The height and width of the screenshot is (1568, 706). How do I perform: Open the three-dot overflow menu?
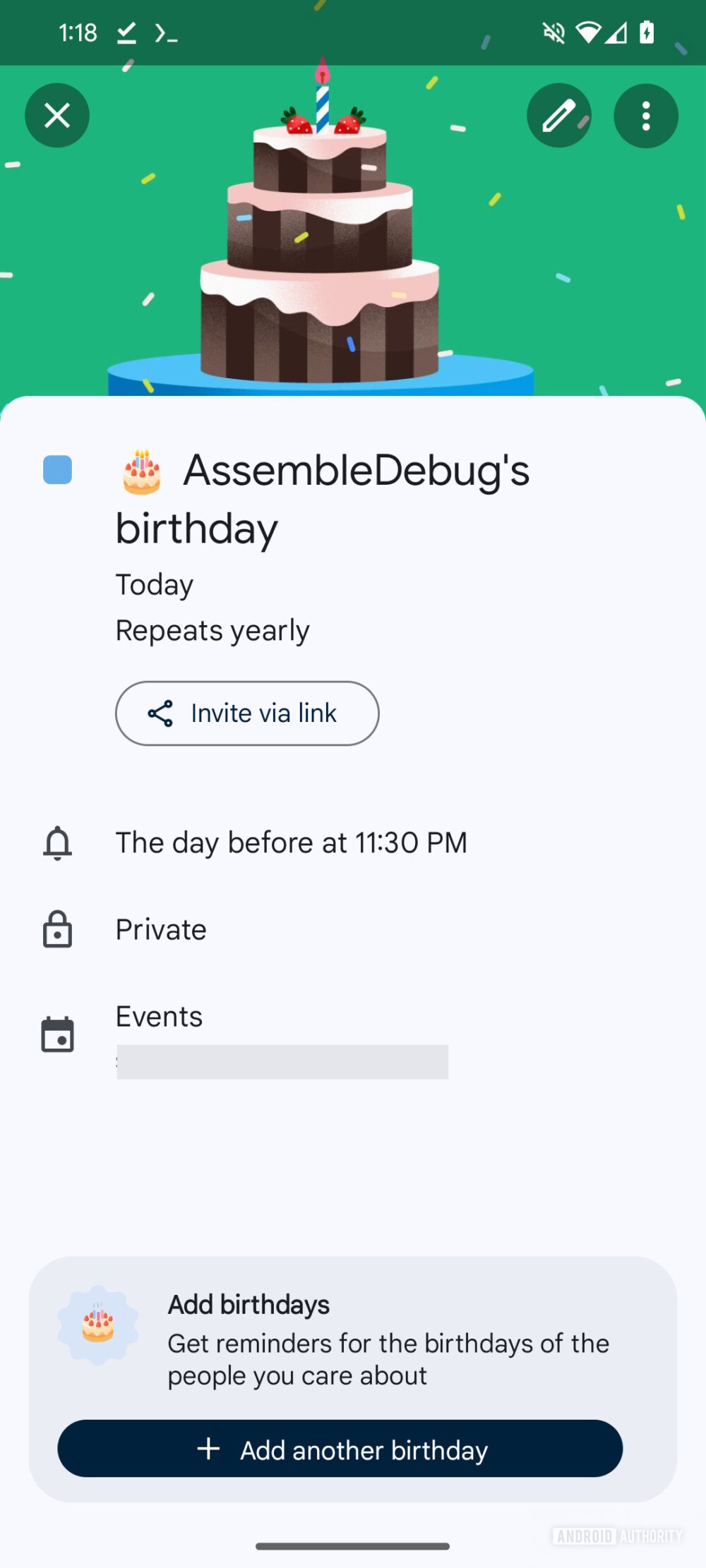point(646,116)
